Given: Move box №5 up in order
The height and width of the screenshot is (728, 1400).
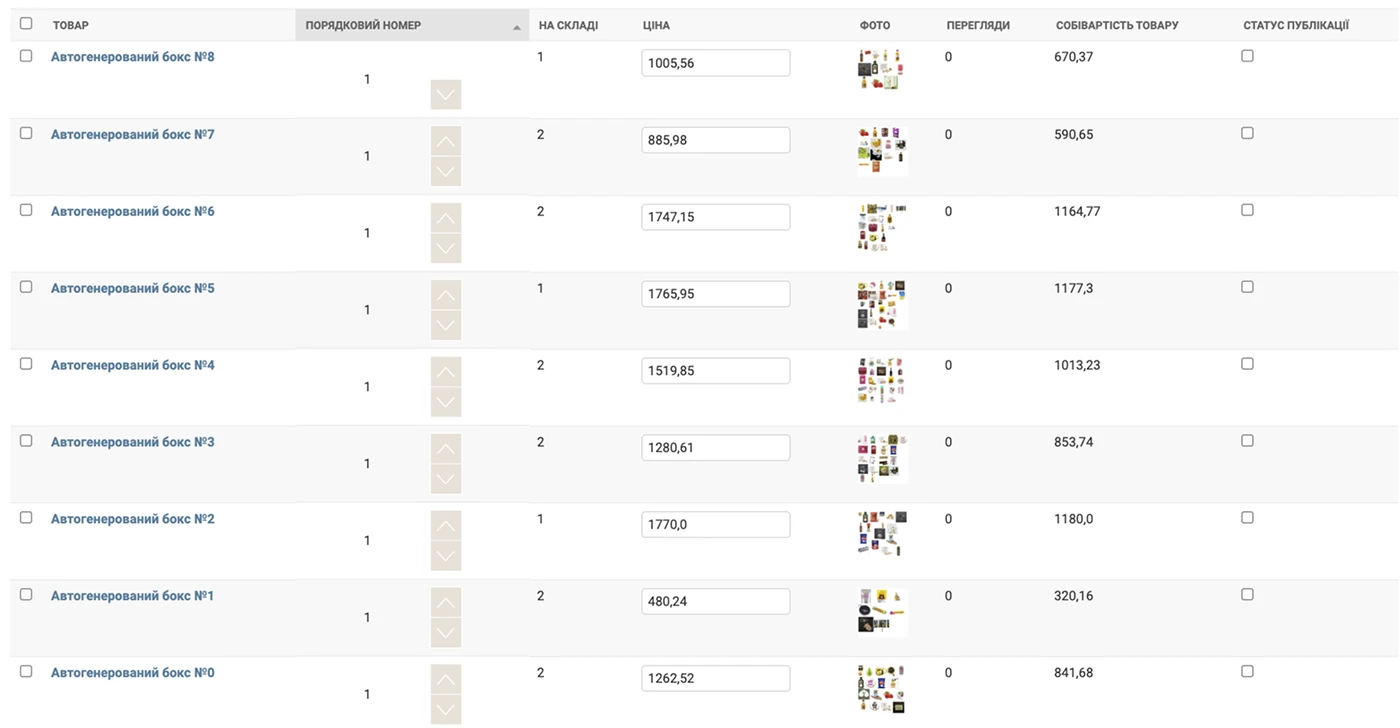Looking at the screenshot, I should pyautogui.click(x=446, y=295).
